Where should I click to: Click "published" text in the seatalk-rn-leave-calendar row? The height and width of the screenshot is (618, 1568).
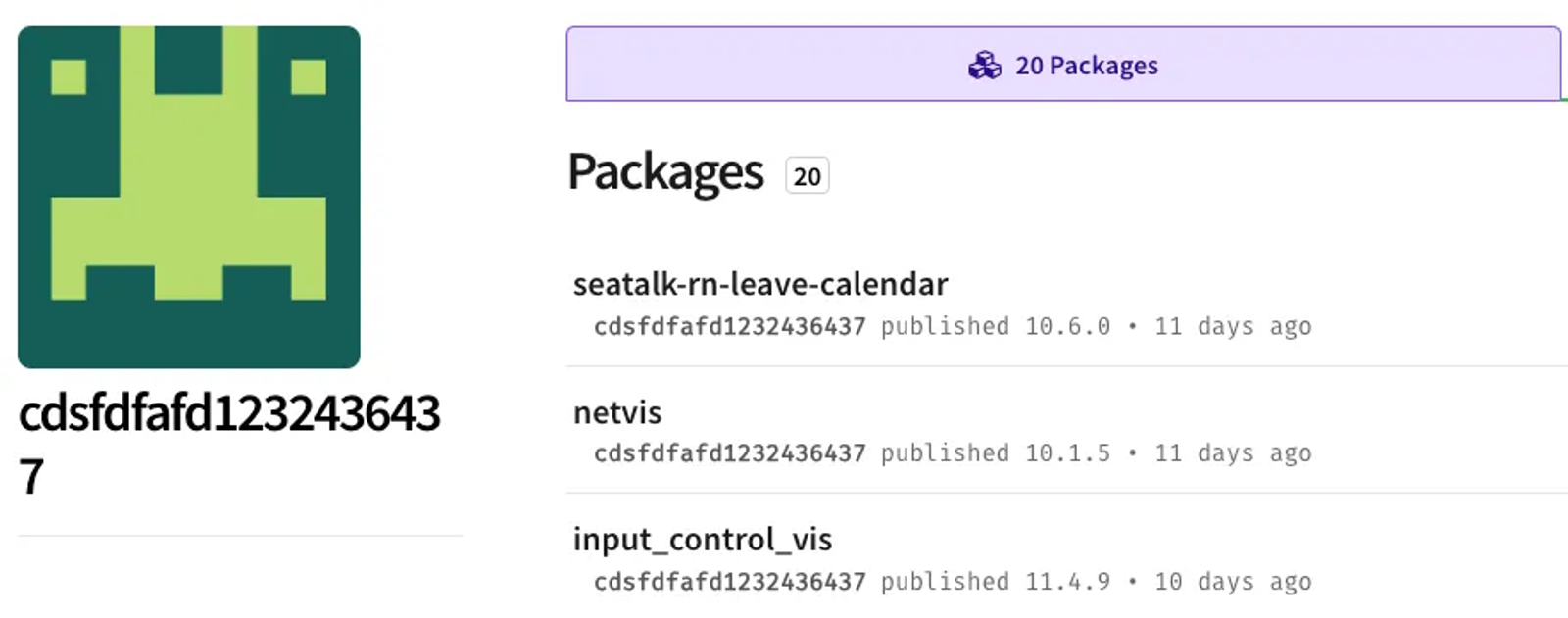pos(945,327)
